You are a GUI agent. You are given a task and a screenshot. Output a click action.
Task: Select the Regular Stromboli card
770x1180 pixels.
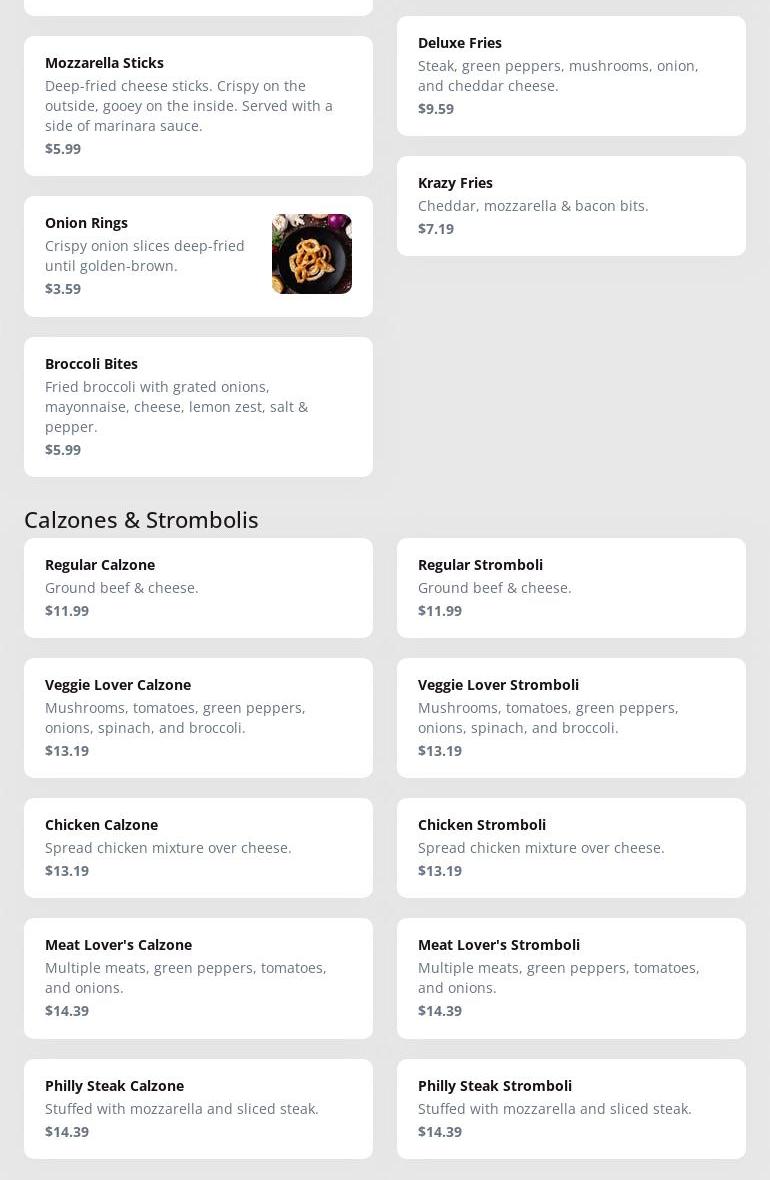pyautogui.click(x=571, y=588)
